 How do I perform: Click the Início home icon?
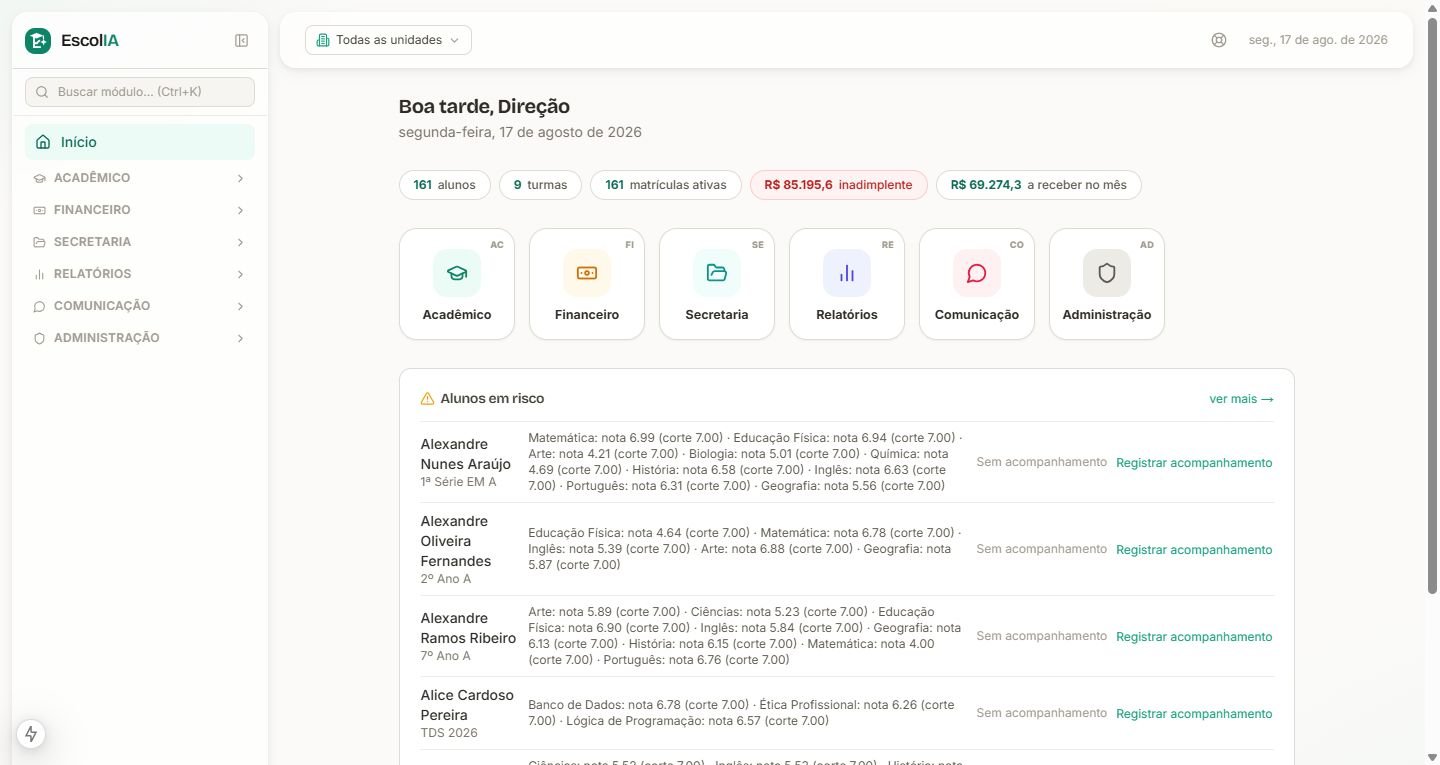43,142
